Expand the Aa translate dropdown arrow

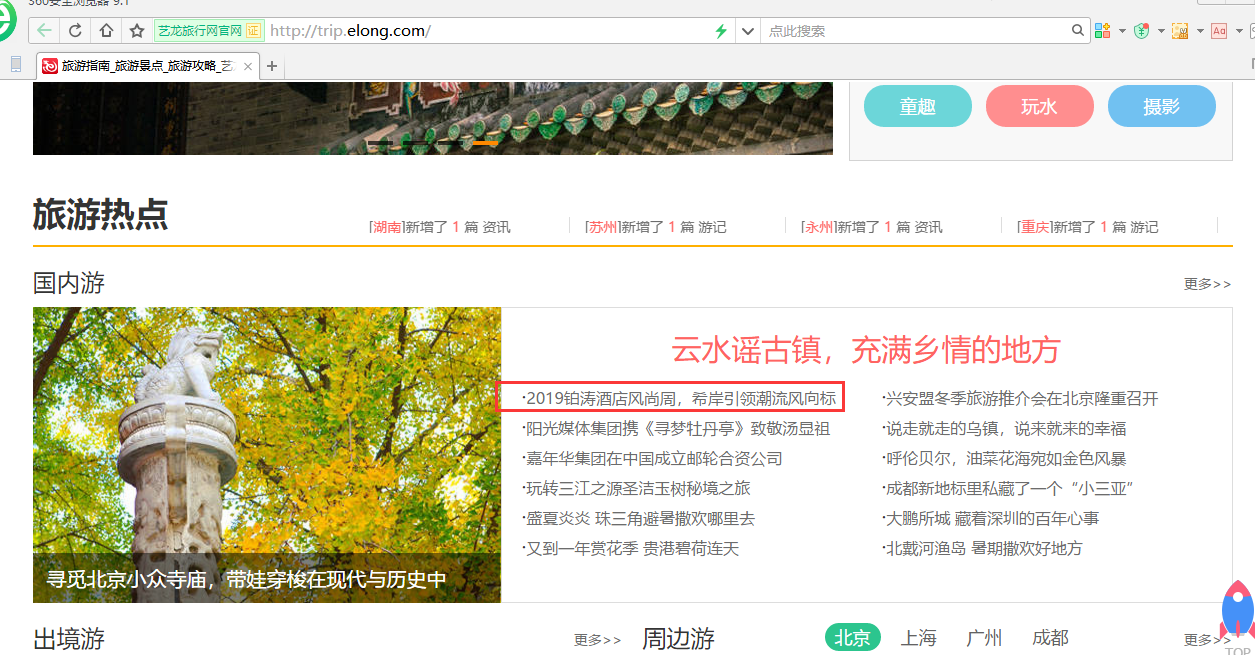(x=1239, y=31)
